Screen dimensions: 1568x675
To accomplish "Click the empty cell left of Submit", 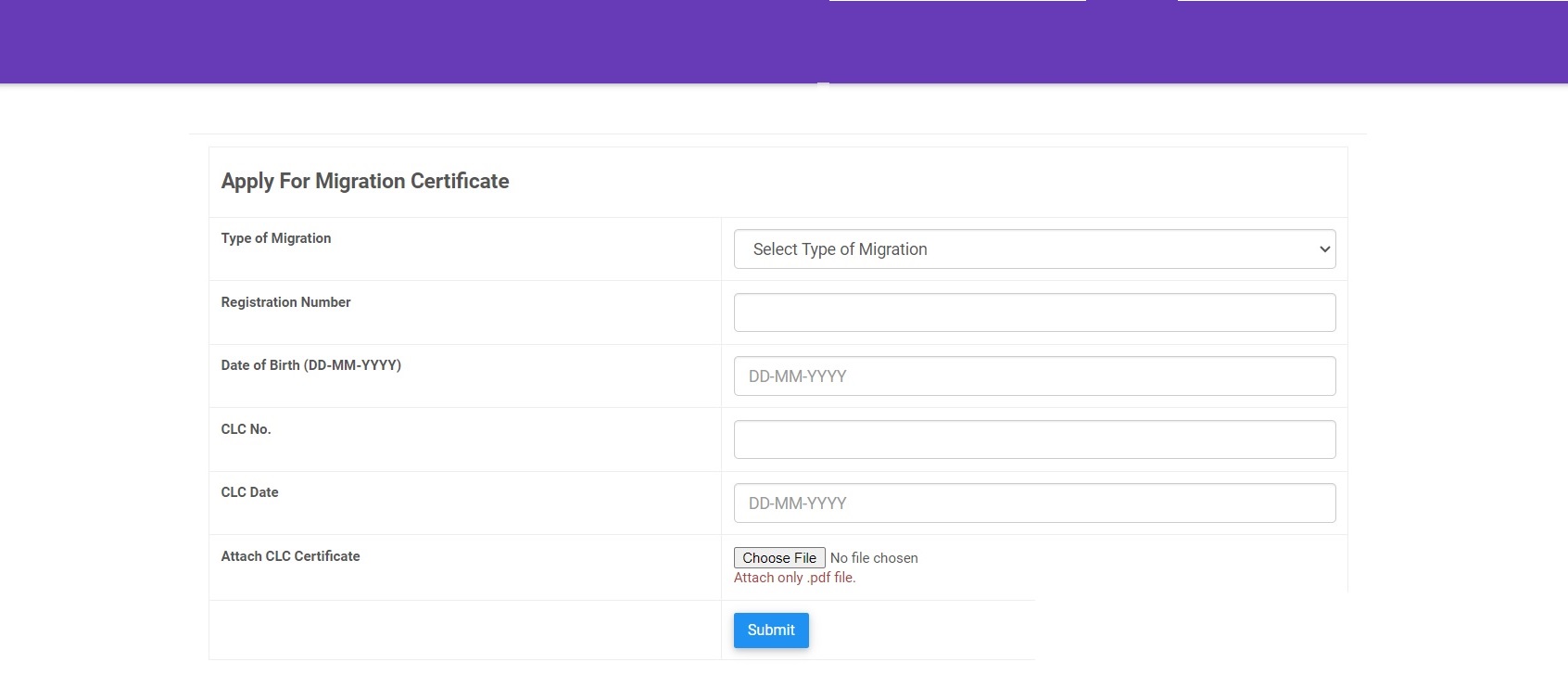I will pos(464,630).
